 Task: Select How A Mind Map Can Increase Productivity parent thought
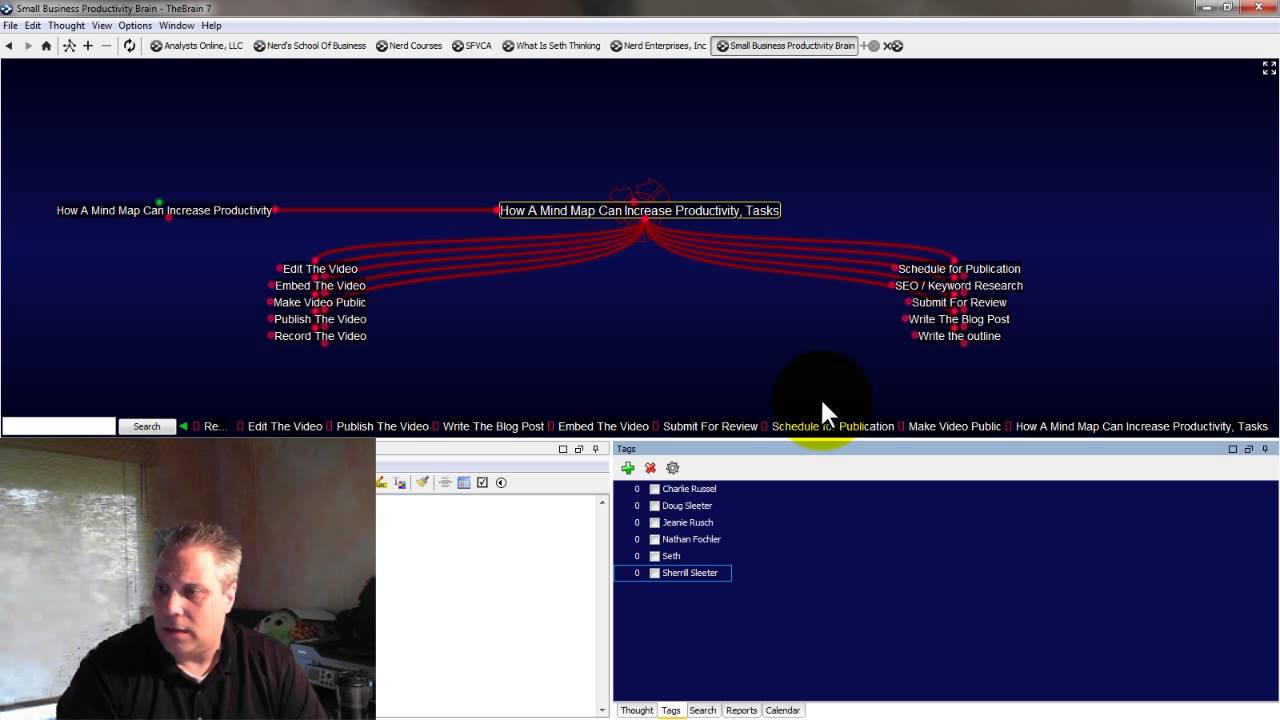(x=164, y=211)
